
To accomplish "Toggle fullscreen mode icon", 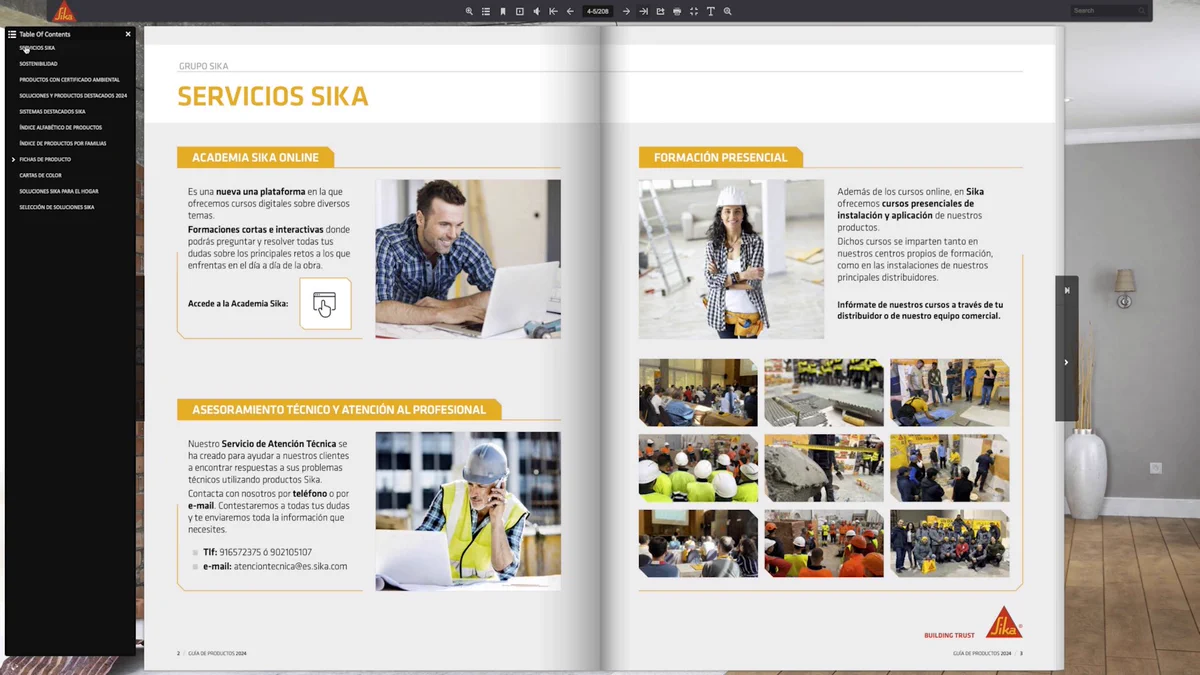I will pyautogui.click(x=694, y=11).
